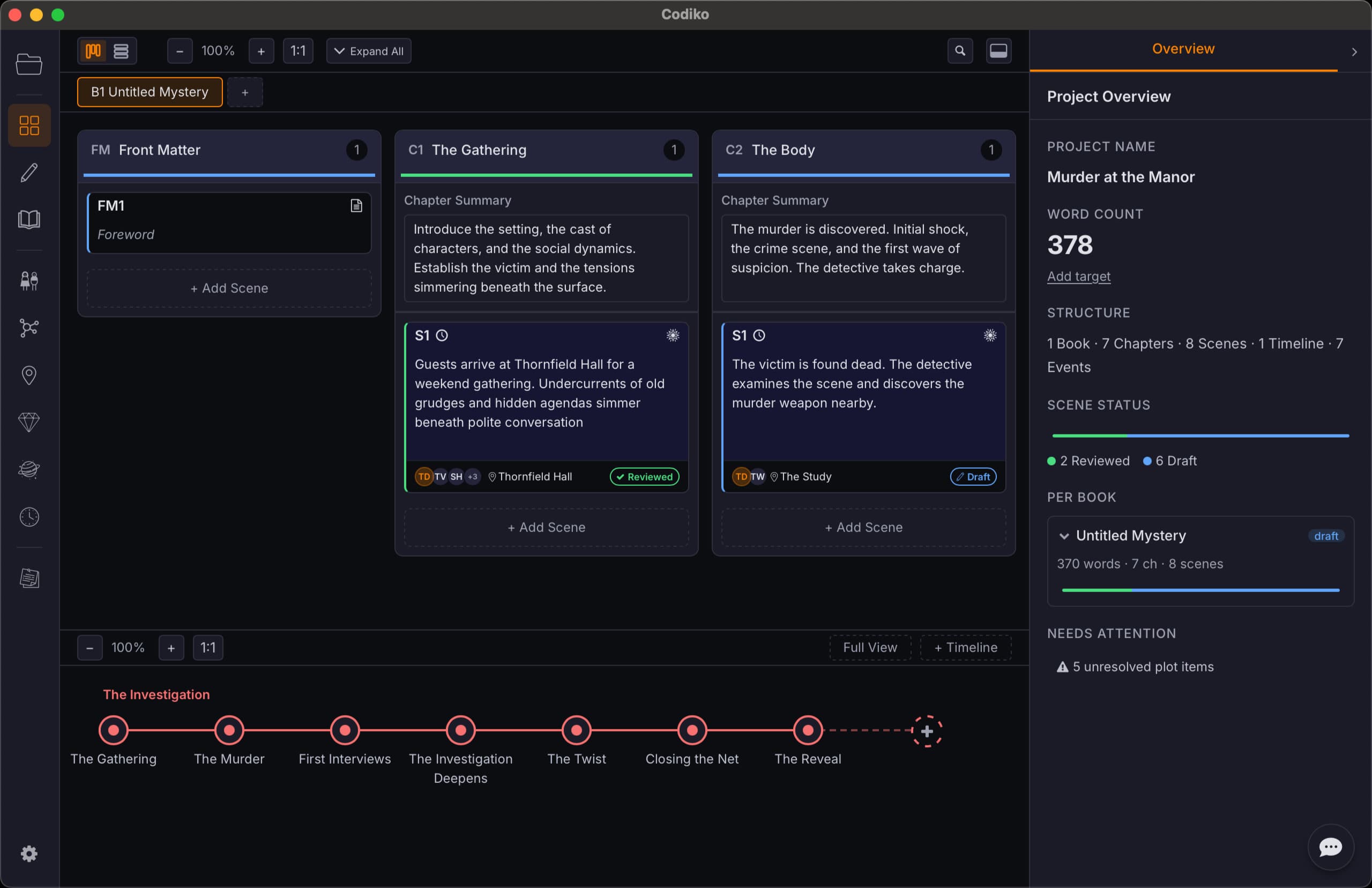Zoom out the timeline with minus
This screenshot has width=1372, height=888.
[x=90, y=648]
